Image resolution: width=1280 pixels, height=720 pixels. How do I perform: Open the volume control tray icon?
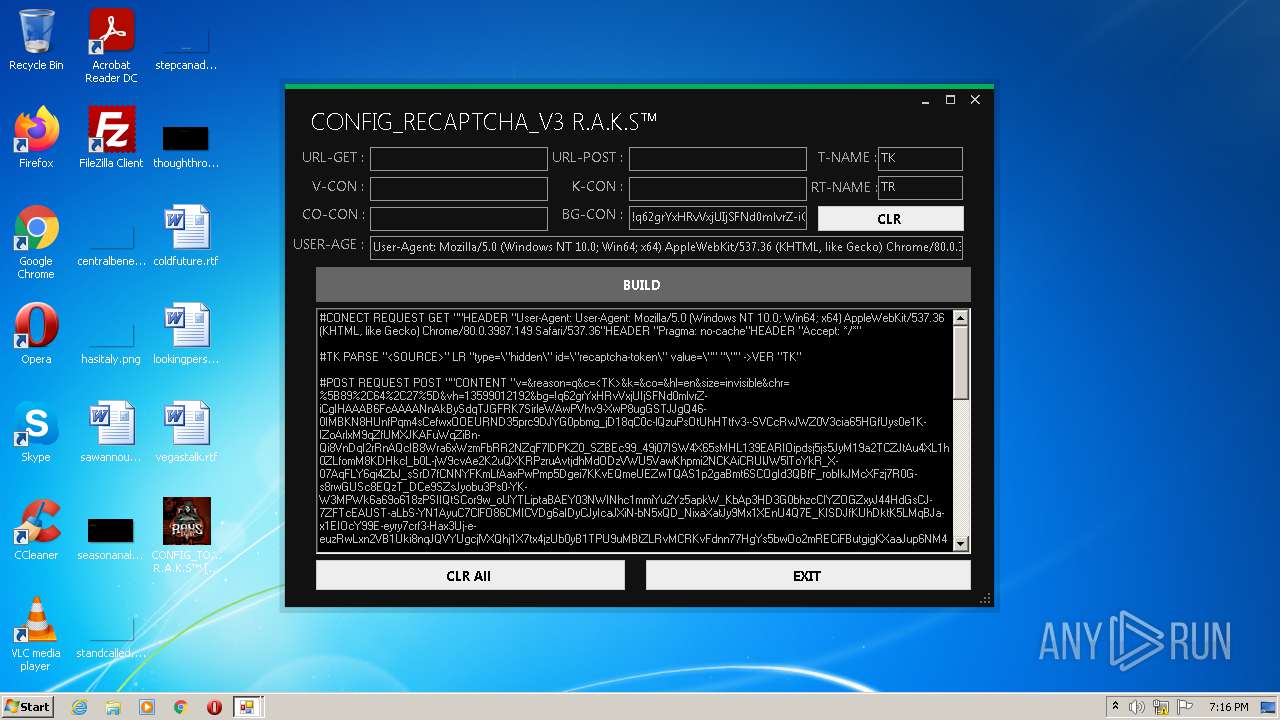click(x=1137, y=707)
